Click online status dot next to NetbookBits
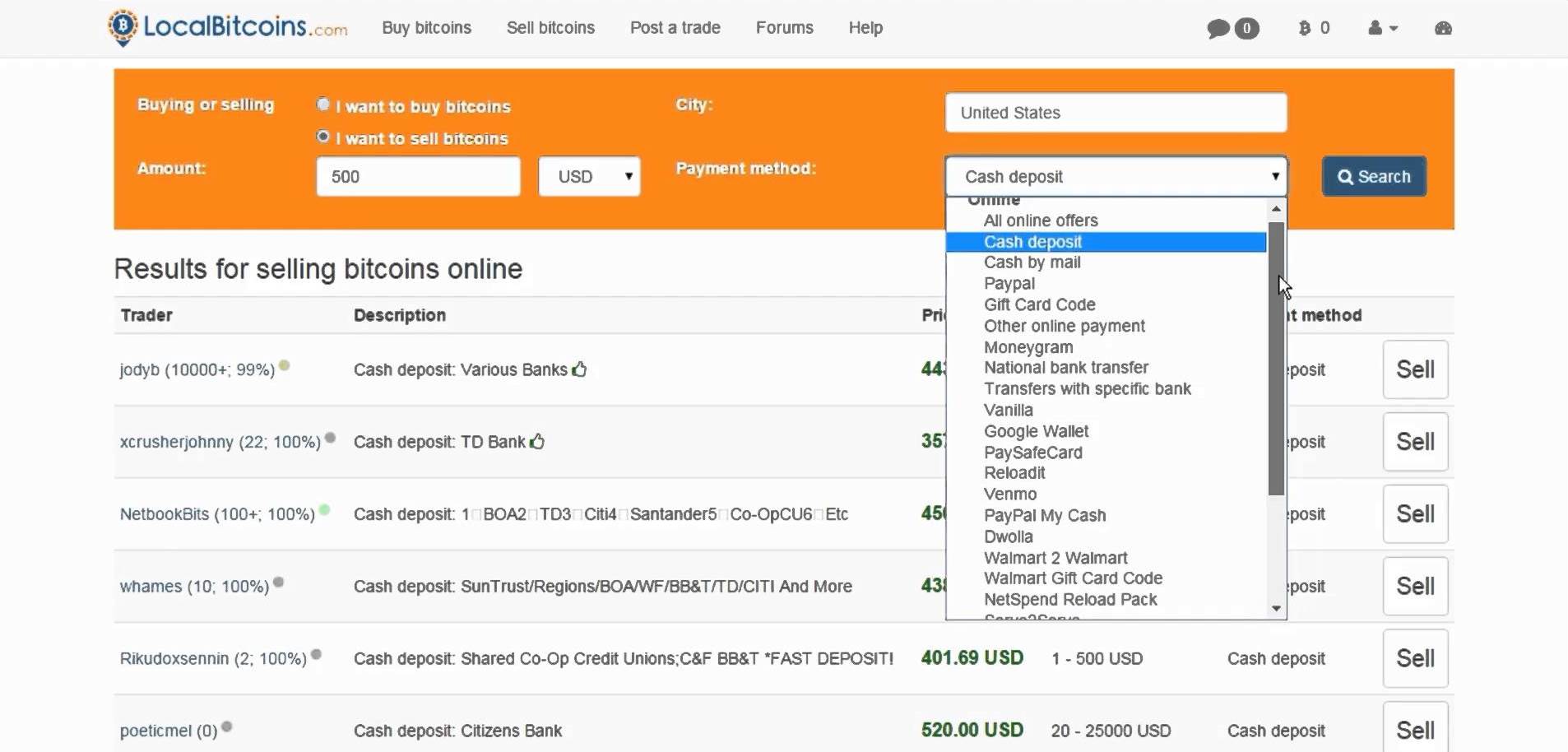The width and height of the screenshot is (1568, 752). point(325,510)
